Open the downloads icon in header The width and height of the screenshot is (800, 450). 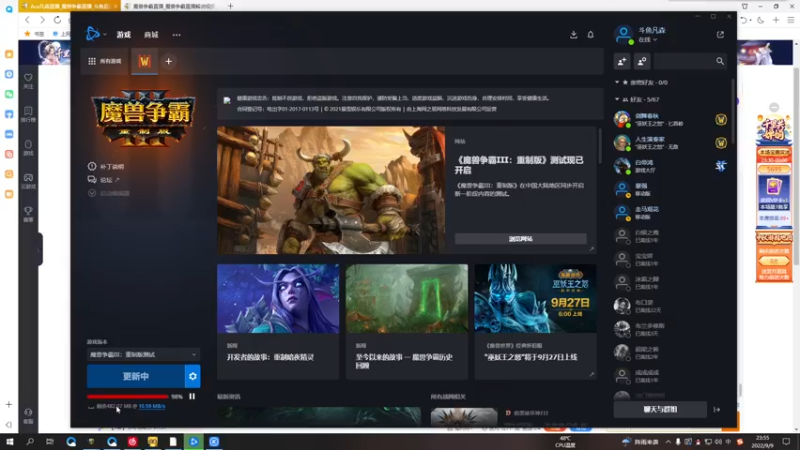[x=573, y=35]
